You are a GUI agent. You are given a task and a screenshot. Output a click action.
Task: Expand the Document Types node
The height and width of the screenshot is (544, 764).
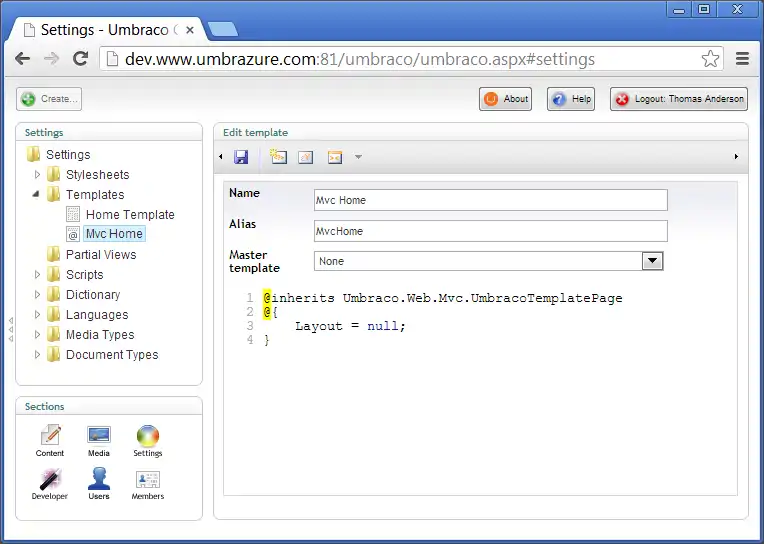37,354
